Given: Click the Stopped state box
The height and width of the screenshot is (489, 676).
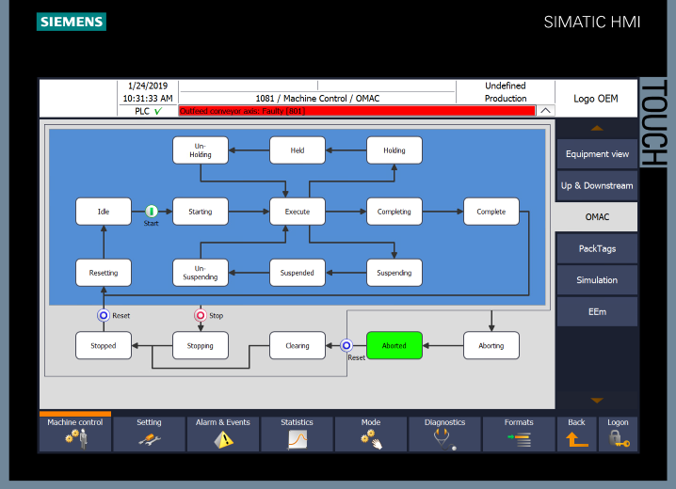Looking at the screenshot, I should point(103,345).
